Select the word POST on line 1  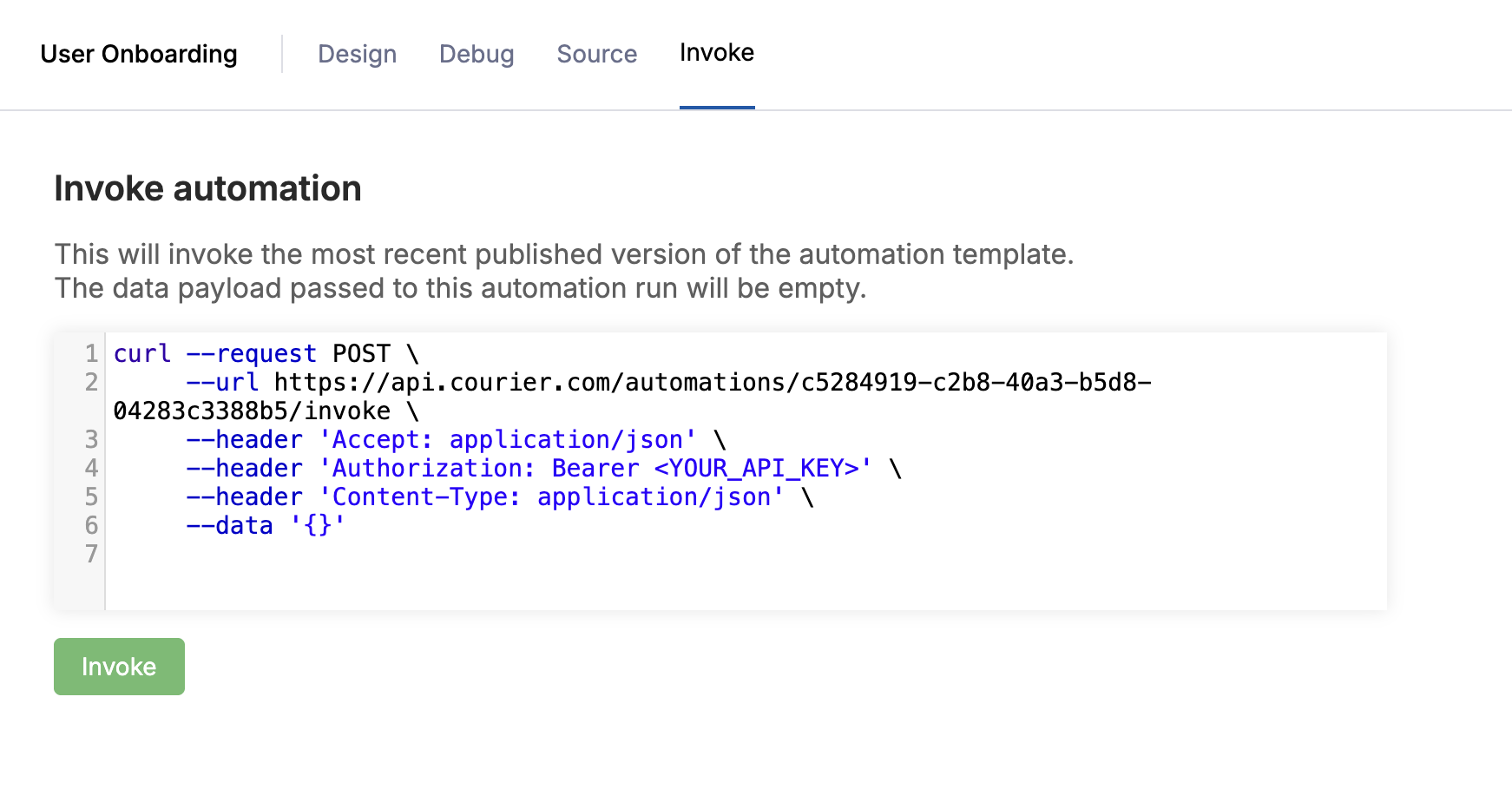[x=361, y=353]
